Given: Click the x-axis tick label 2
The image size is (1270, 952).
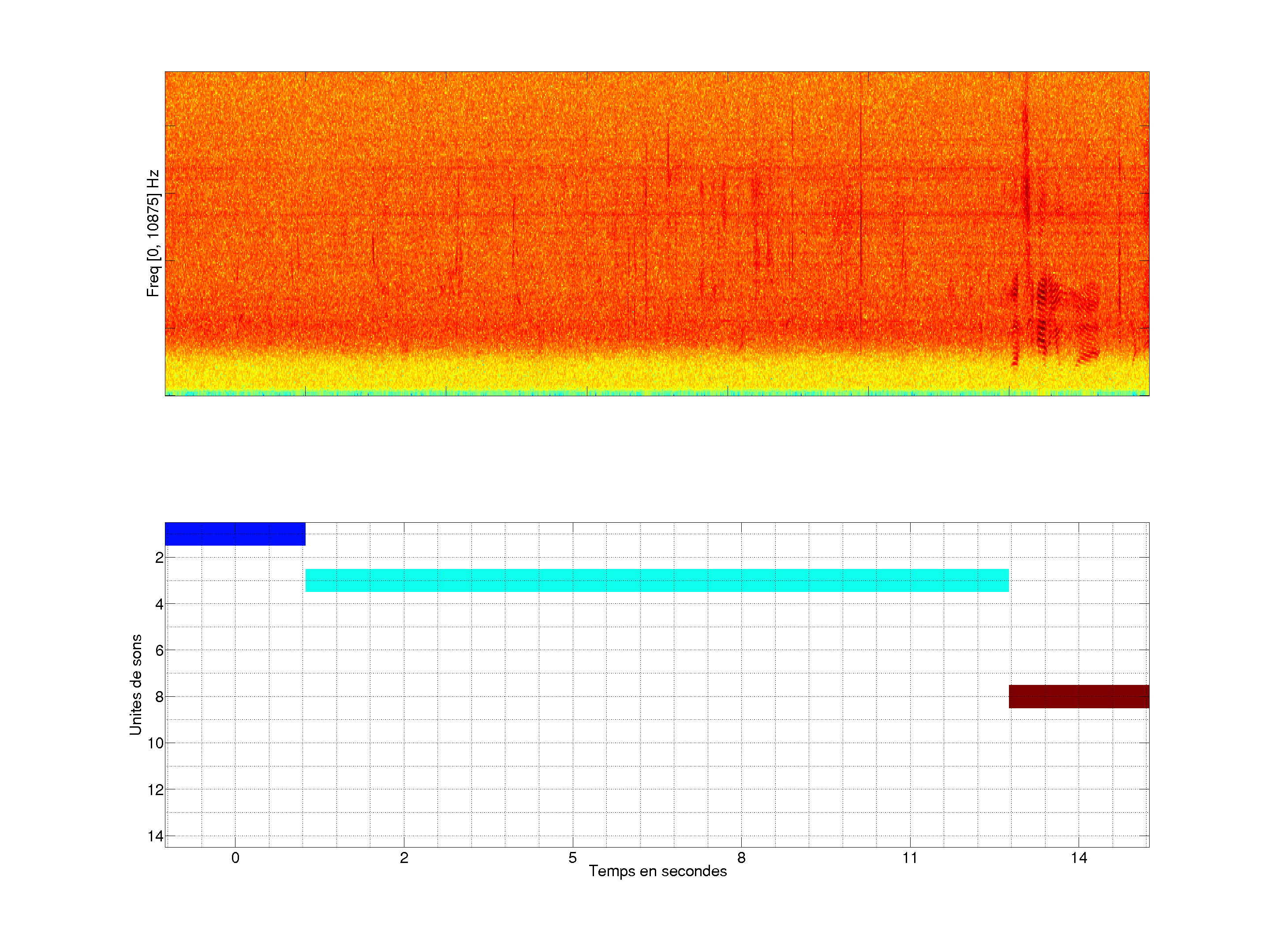Looking at the screenshot, I should 403,858.
